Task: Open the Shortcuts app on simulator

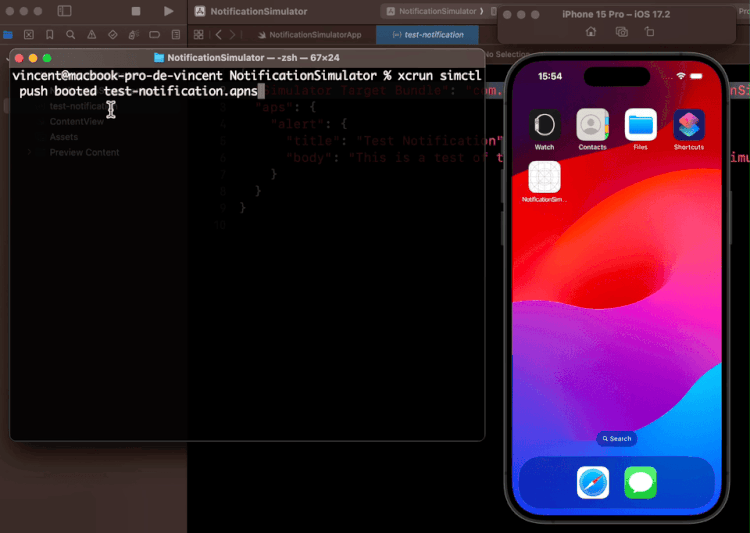Action: click(x=689, y=125)
